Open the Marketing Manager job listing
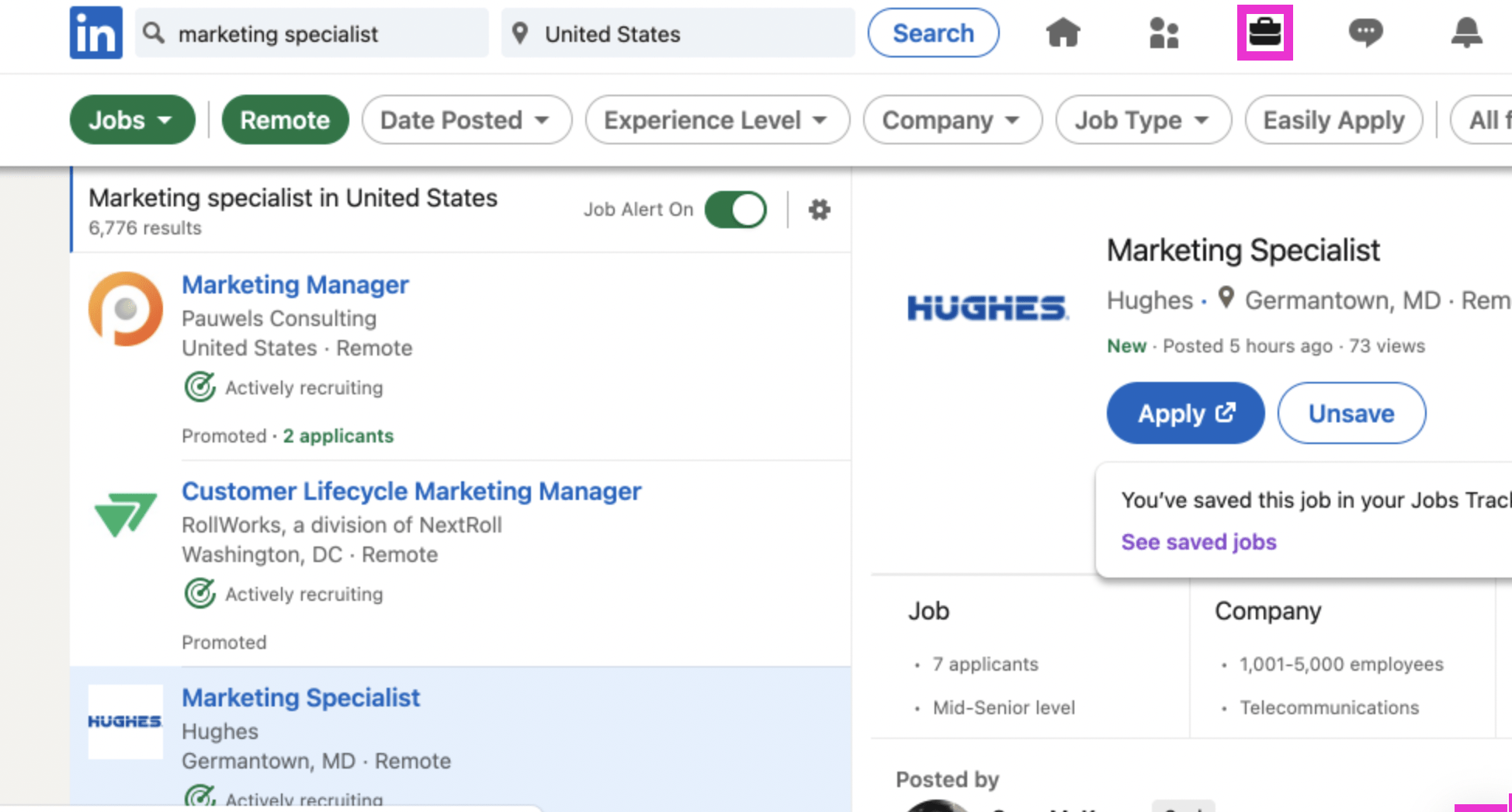 tap(295, 284)
